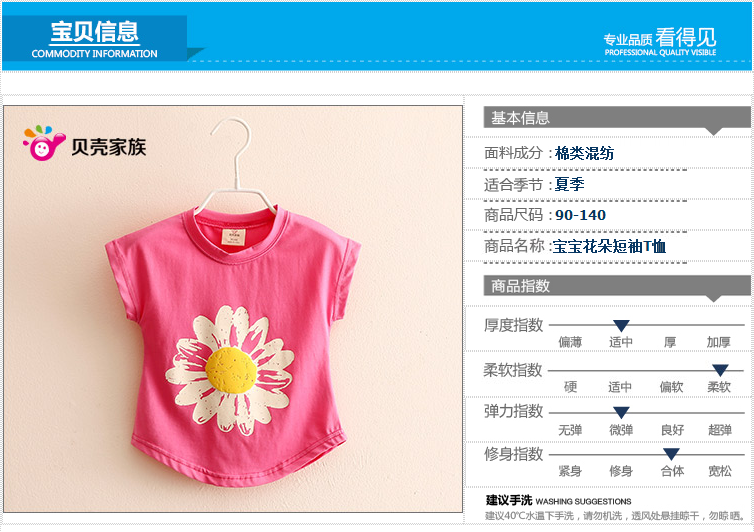Select the 宝贝信息 tab header
This screenshot has width=754, height=532.
pyautogui.click(x=95, y=38)
